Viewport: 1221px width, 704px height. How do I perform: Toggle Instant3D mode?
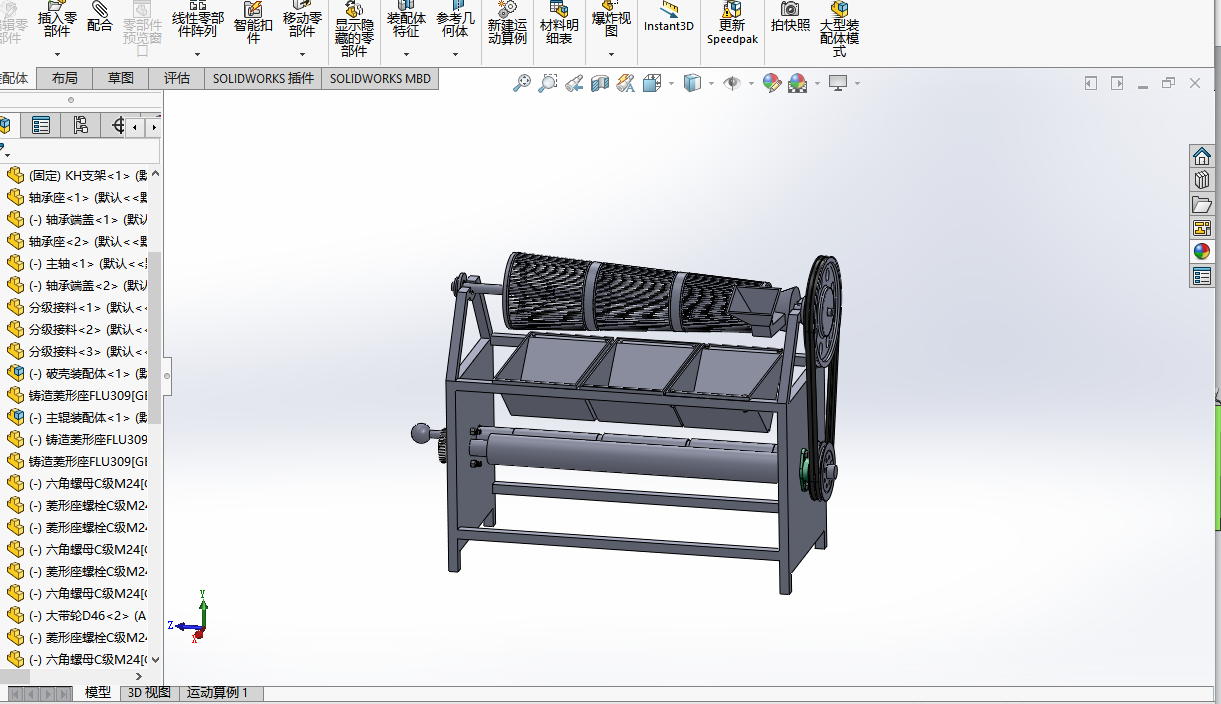click(x=669, y=18)
